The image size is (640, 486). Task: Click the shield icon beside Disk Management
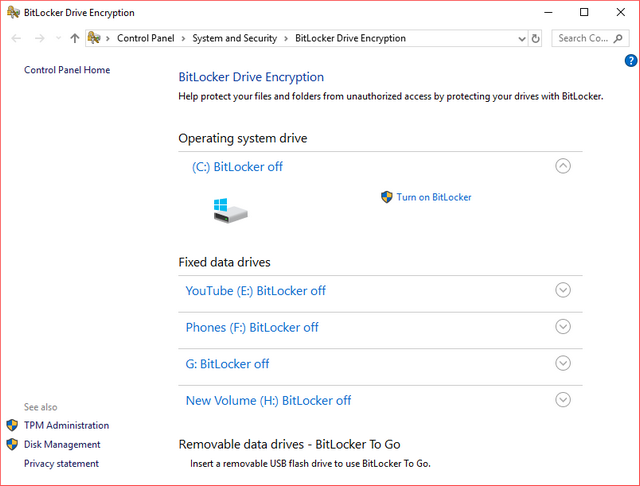12,444
